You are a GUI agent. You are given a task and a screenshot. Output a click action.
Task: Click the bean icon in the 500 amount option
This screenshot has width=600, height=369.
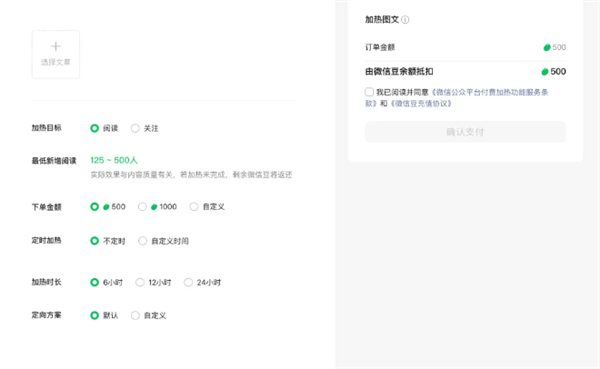106,207
